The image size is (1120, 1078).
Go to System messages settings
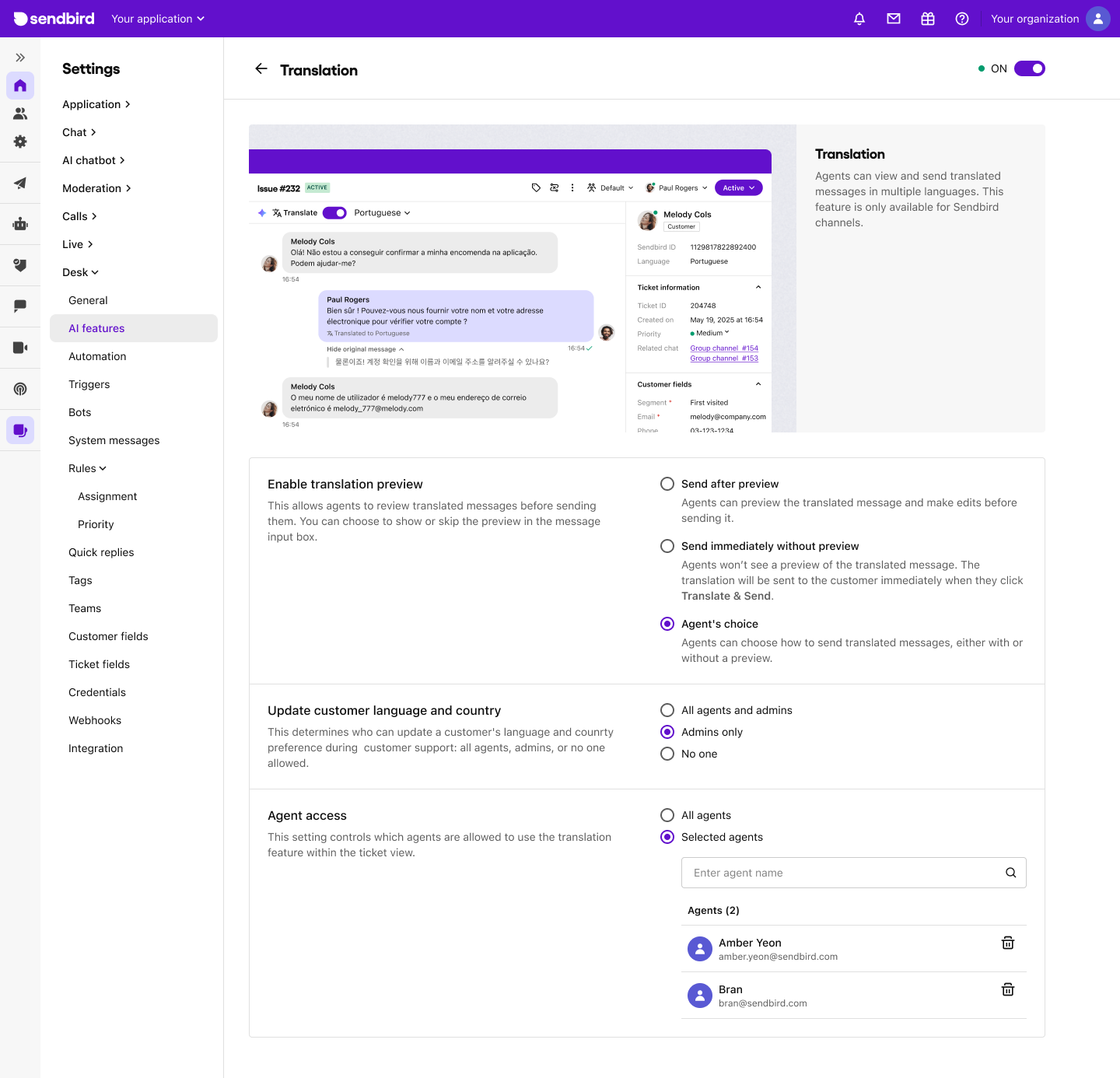point(114,440)
